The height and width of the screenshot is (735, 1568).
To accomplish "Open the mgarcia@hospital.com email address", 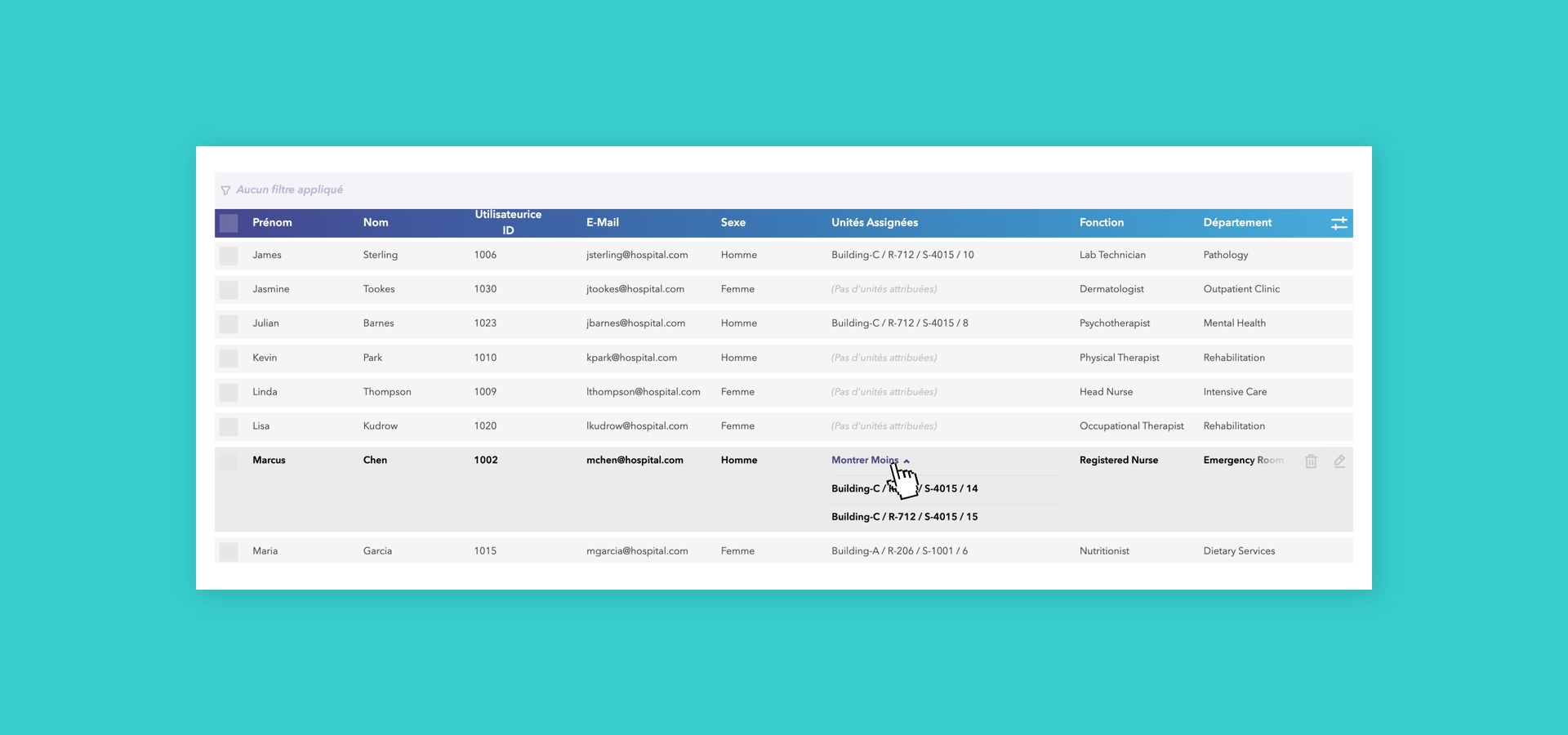I will (x=636, y=551).
